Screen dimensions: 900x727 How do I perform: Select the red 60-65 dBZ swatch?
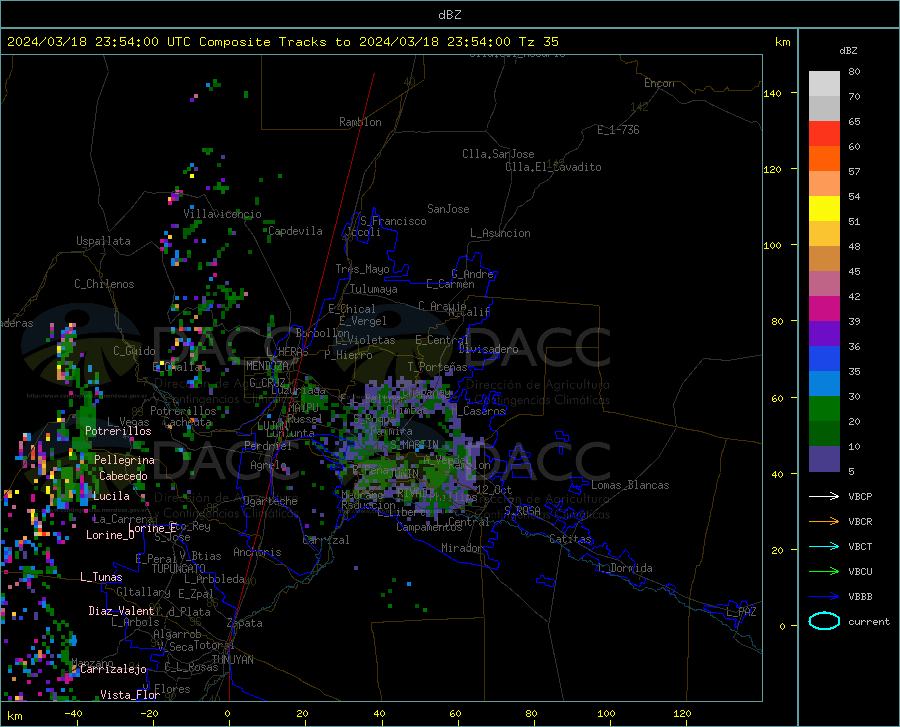(x=824, y=134)
